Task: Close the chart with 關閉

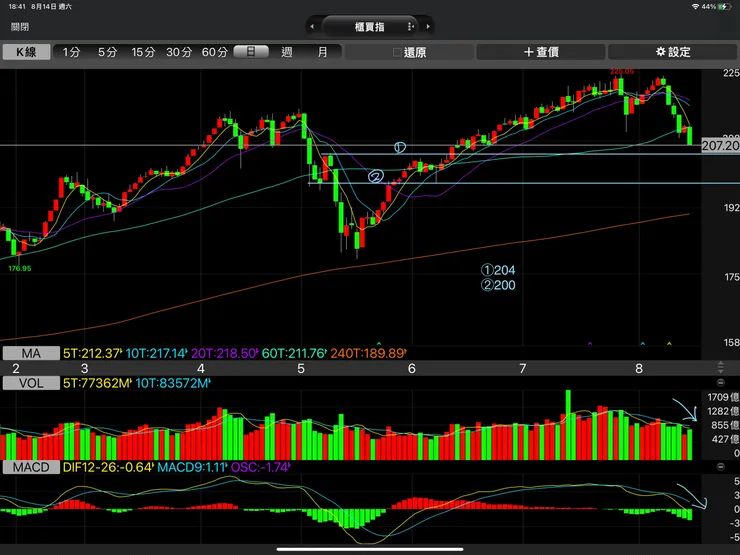Action: click(20, 27)
